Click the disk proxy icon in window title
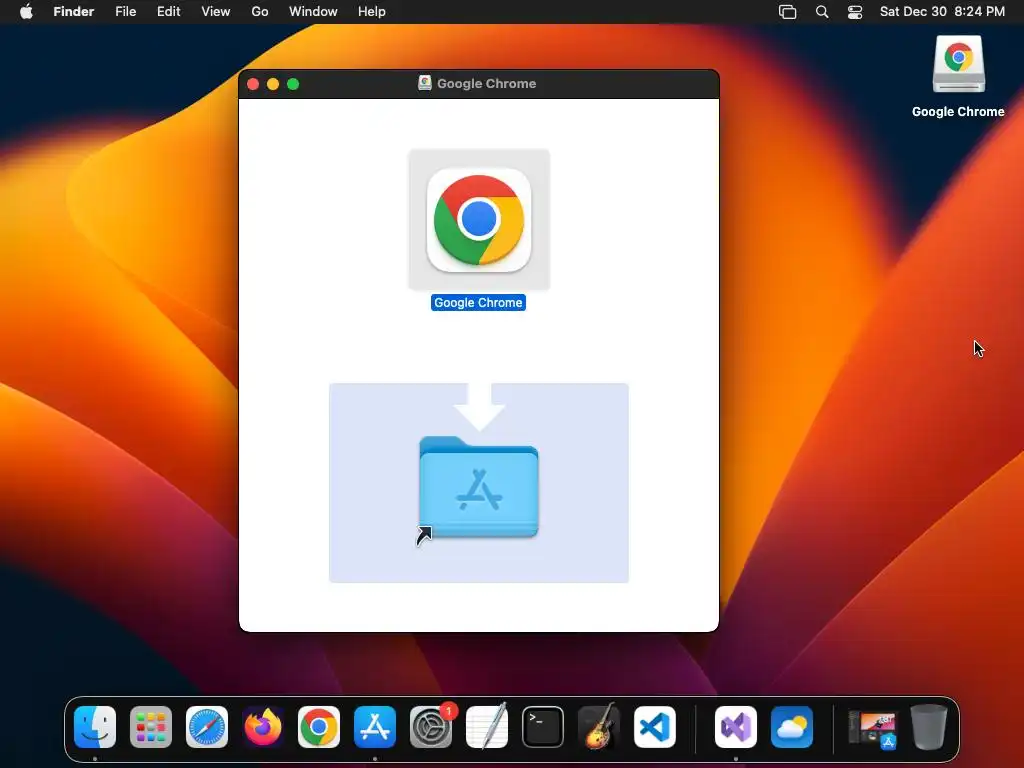Image resolution: width=1024 pixels, height=768 pixels. click(x=425, y=83)
